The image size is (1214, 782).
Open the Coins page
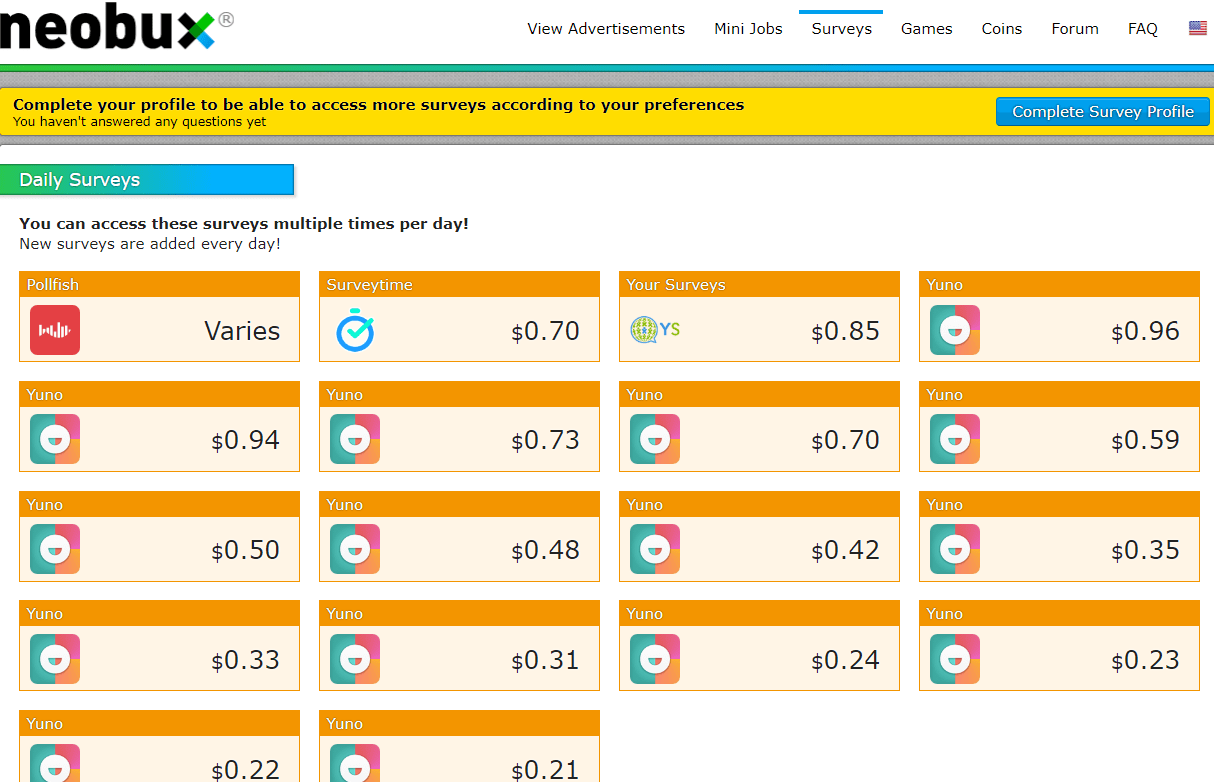coord(1001,29)
